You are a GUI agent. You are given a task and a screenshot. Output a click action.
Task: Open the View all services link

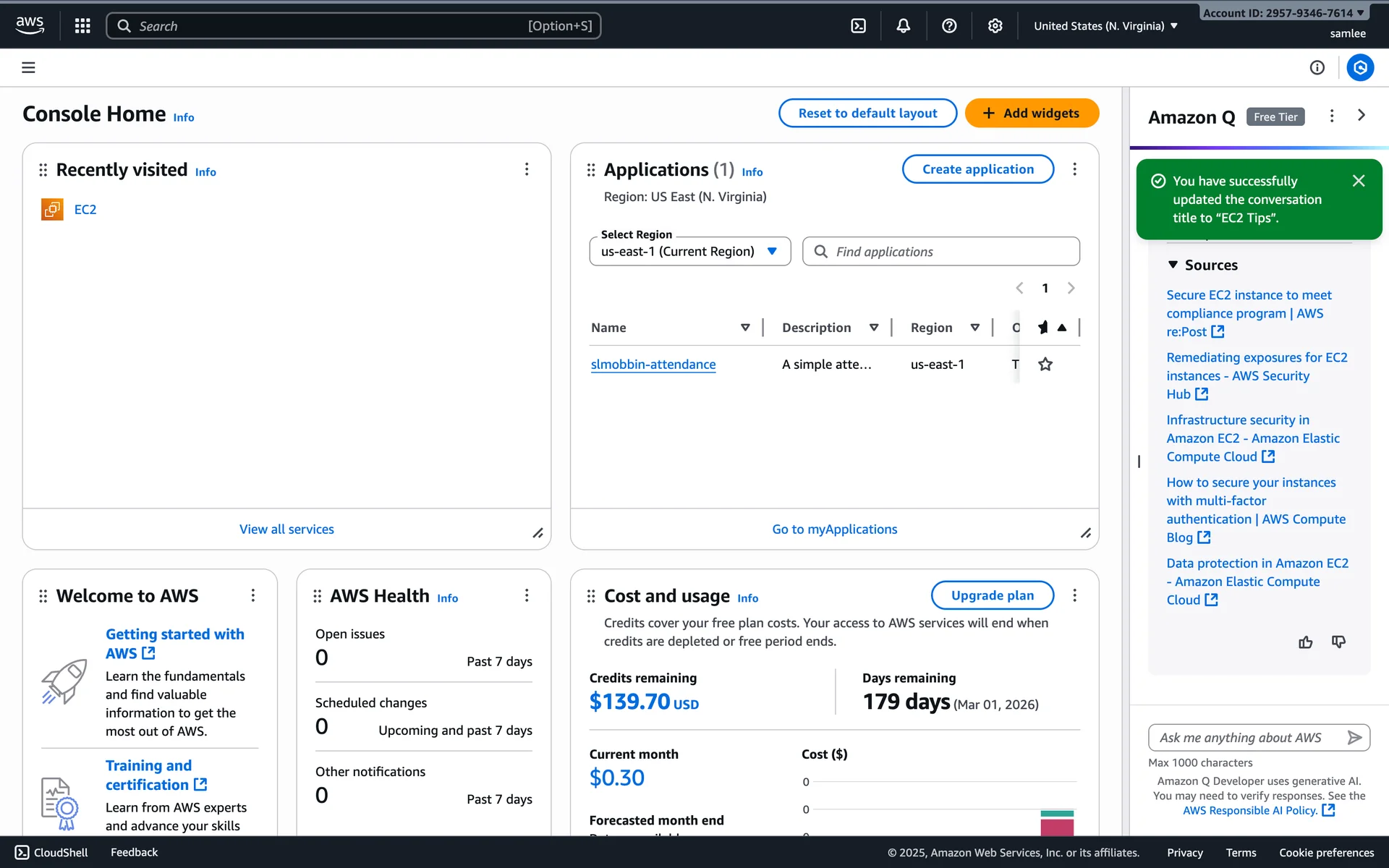coord(286,529)
